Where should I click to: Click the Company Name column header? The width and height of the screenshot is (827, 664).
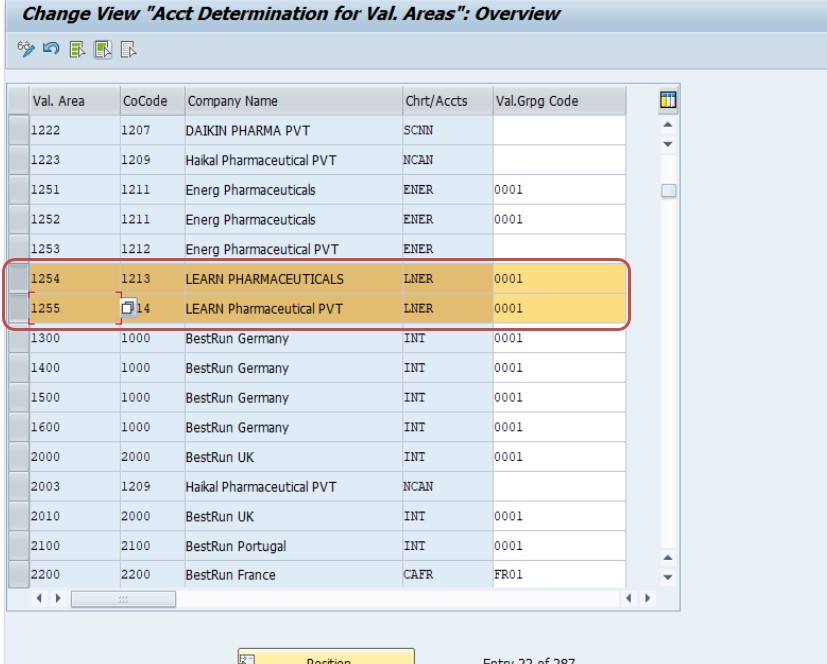click(x=294, y=100)
